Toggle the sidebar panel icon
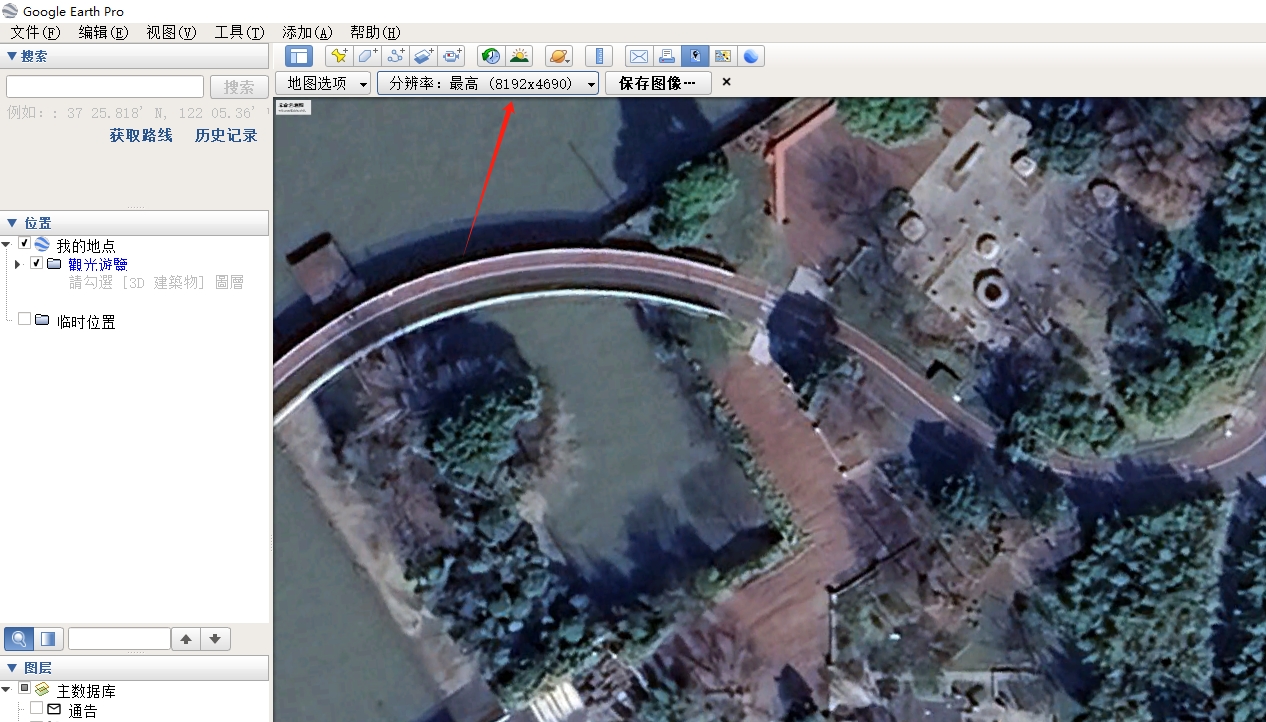 click(299, 56)
